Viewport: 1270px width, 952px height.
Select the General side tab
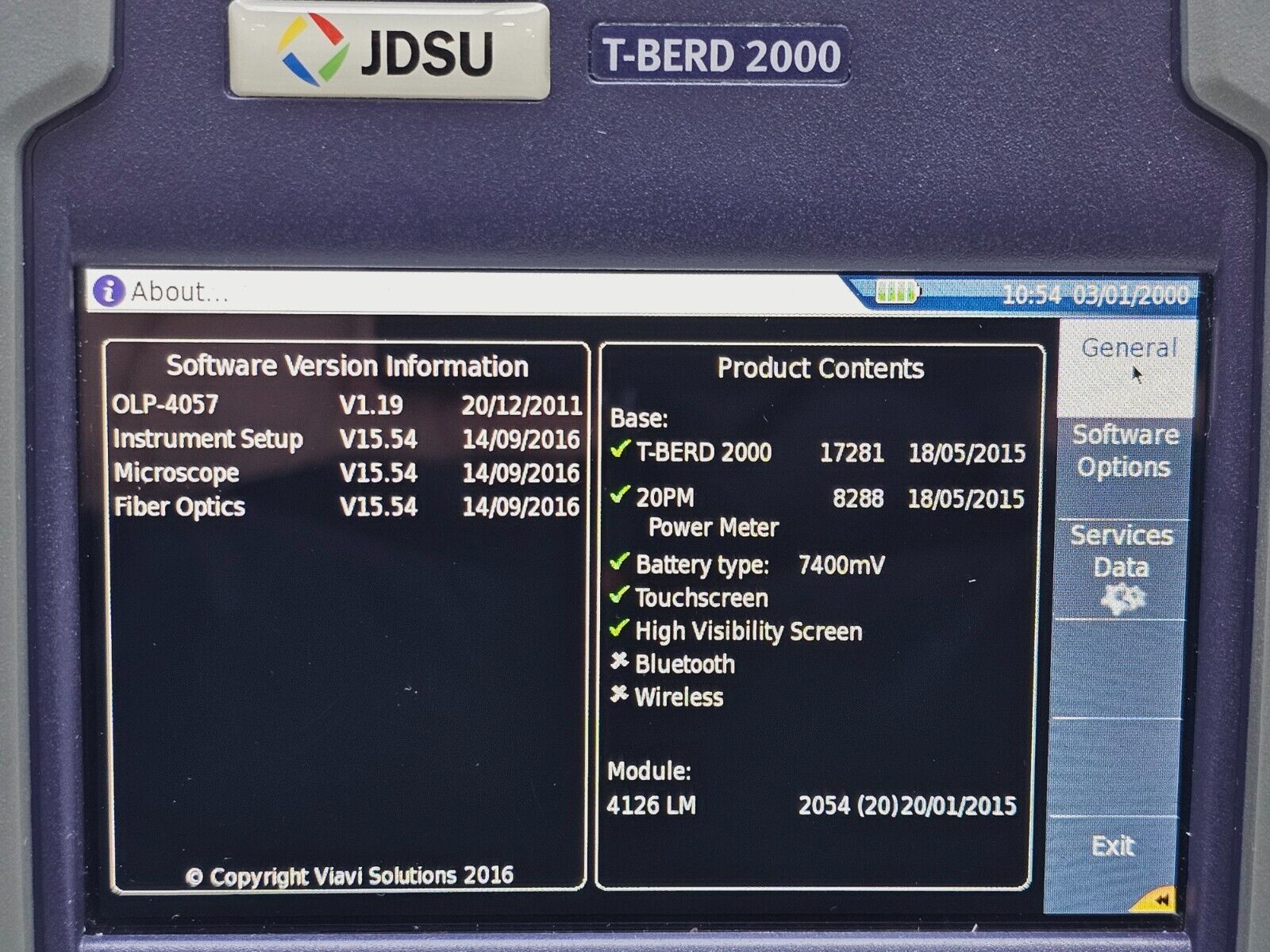(1127, 367)
